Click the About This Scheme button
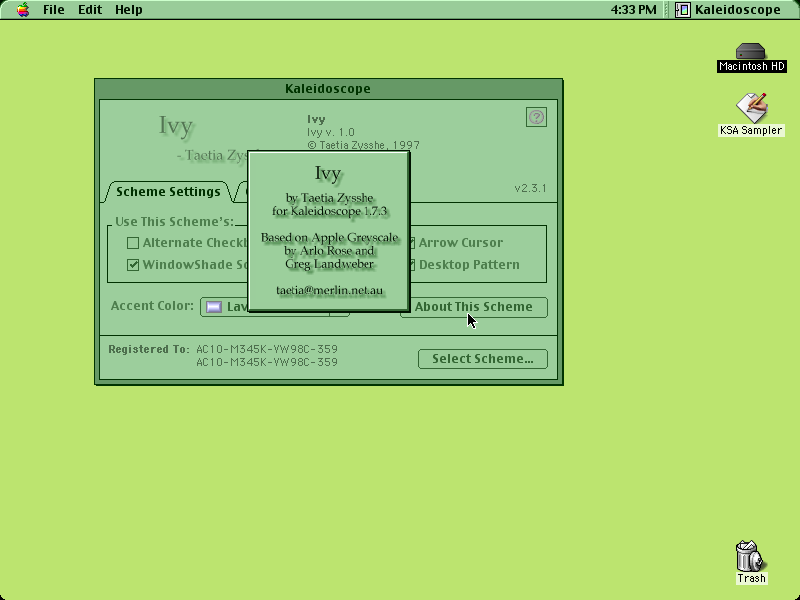 473,307
